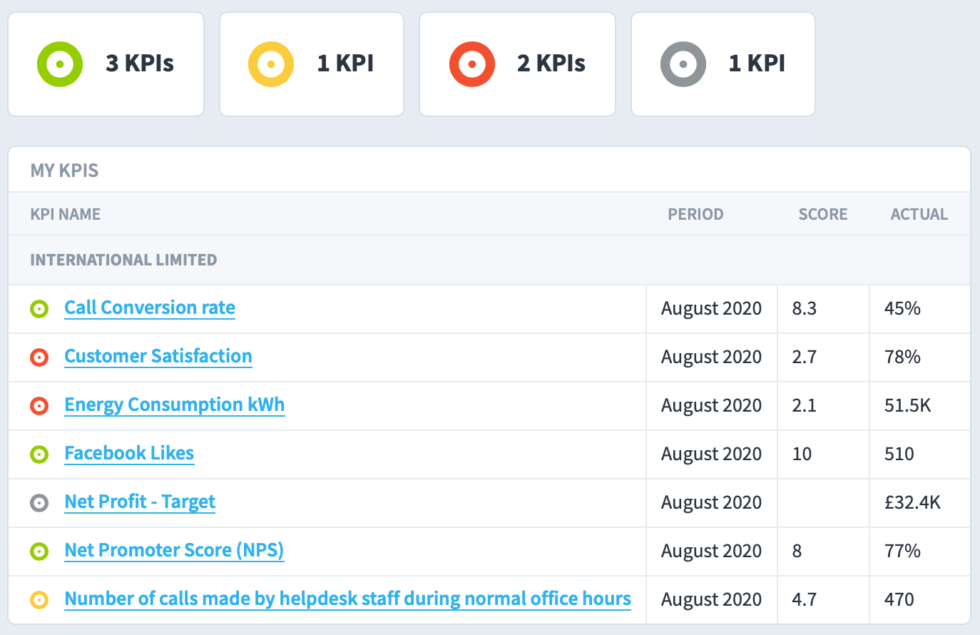Viewport: 980px width, 635px height.
Task: Sort the table by the KPI NAME column
Action: click(66, 214)
